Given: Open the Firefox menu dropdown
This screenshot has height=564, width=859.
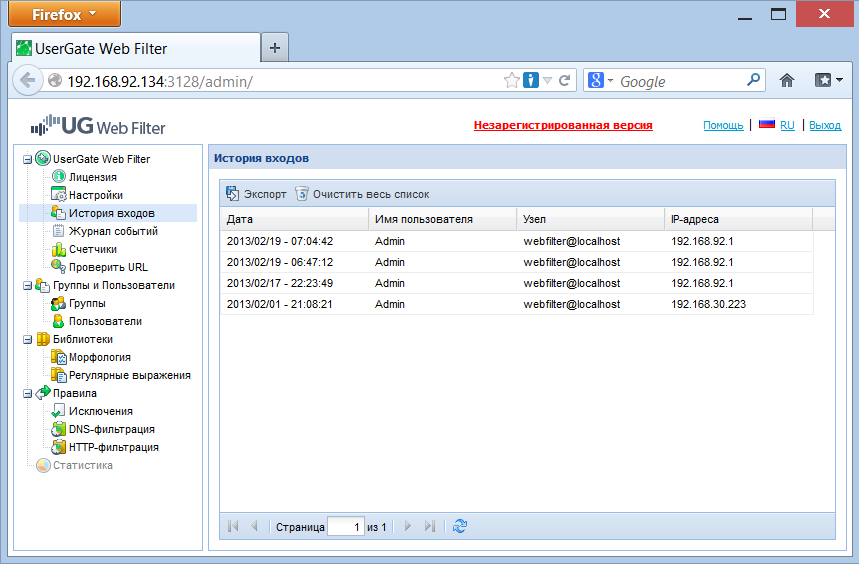Looking at the screenshot, I should 65,14.
